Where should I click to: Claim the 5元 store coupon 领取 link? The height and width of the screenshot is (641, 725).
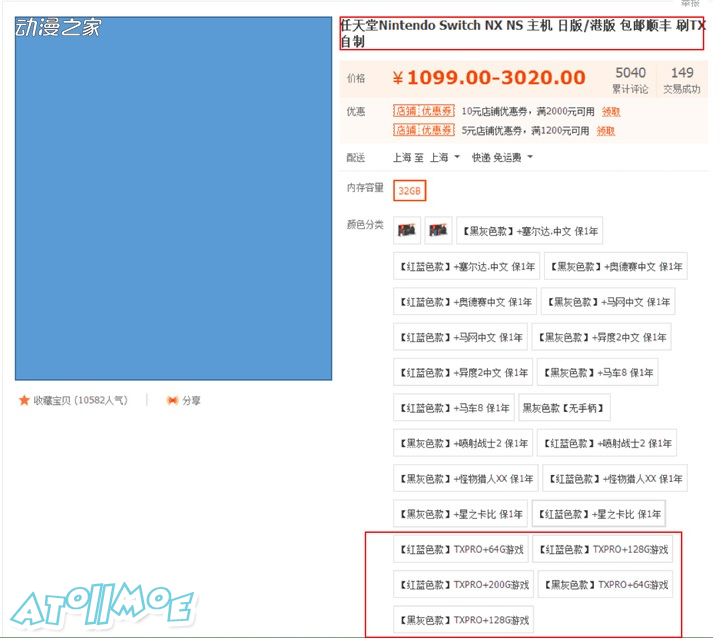pos(605,131)
